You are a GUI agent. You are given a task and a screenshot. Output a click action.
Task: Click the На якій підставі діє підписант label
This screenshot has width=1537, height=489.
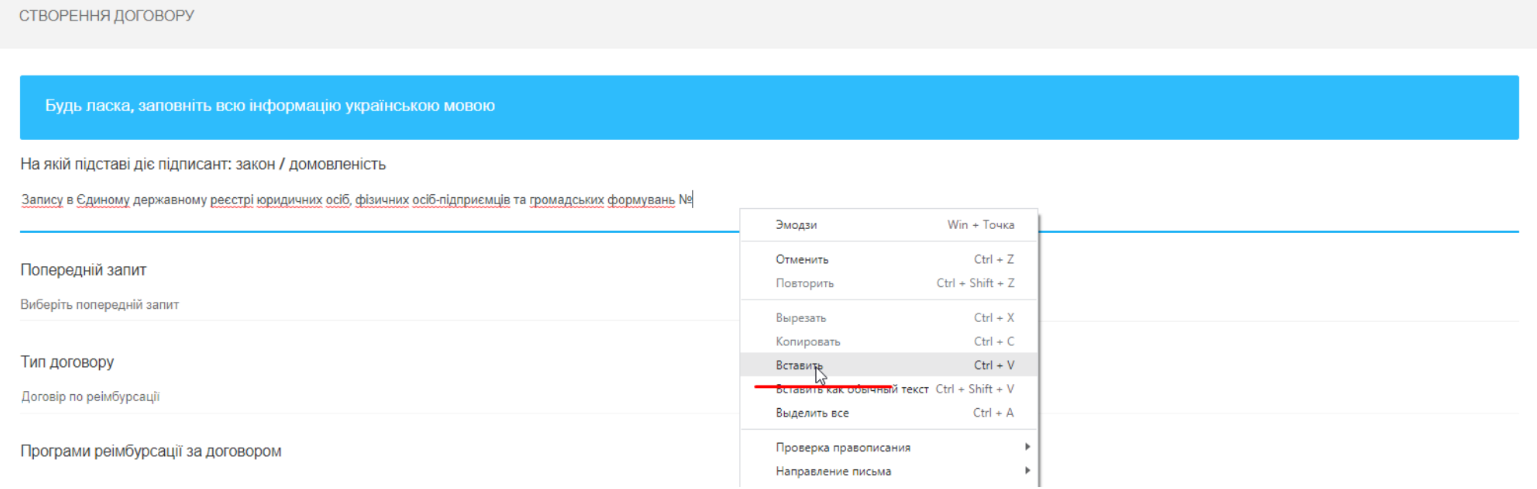pyautogui.click(x=203, y=163)
